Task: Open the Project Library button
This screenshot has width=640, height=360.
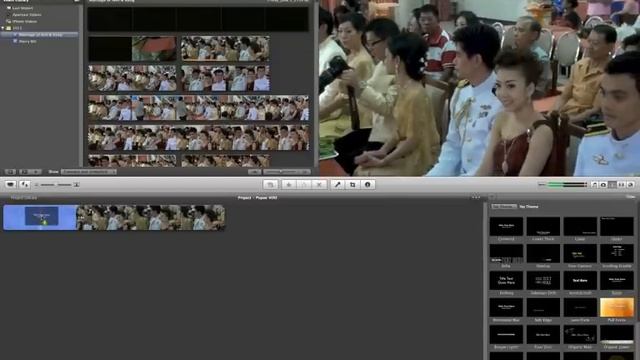Action: [24, 198]
